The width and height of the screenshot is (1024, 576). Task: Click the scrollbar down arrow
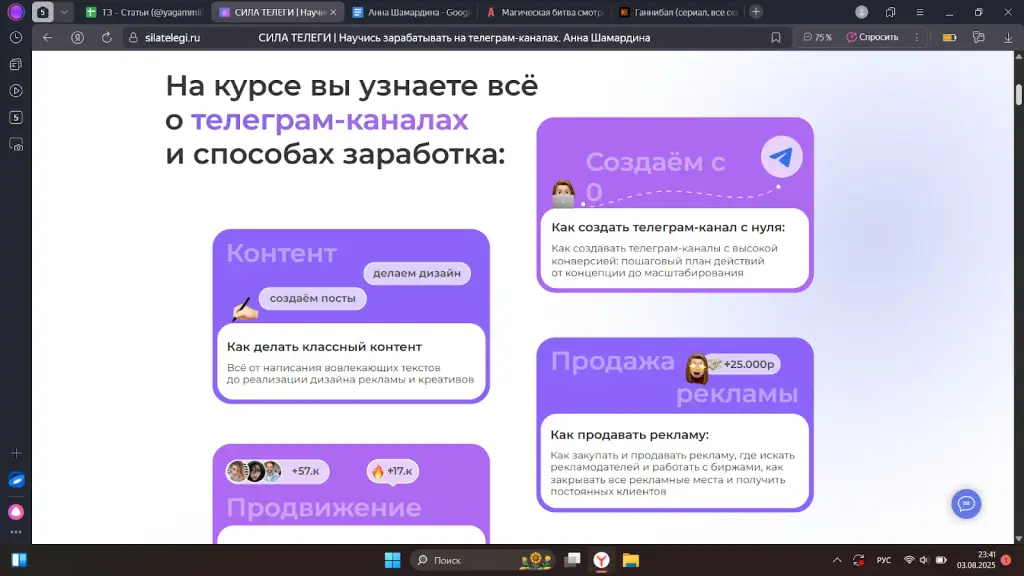(x=1019, y=539)
